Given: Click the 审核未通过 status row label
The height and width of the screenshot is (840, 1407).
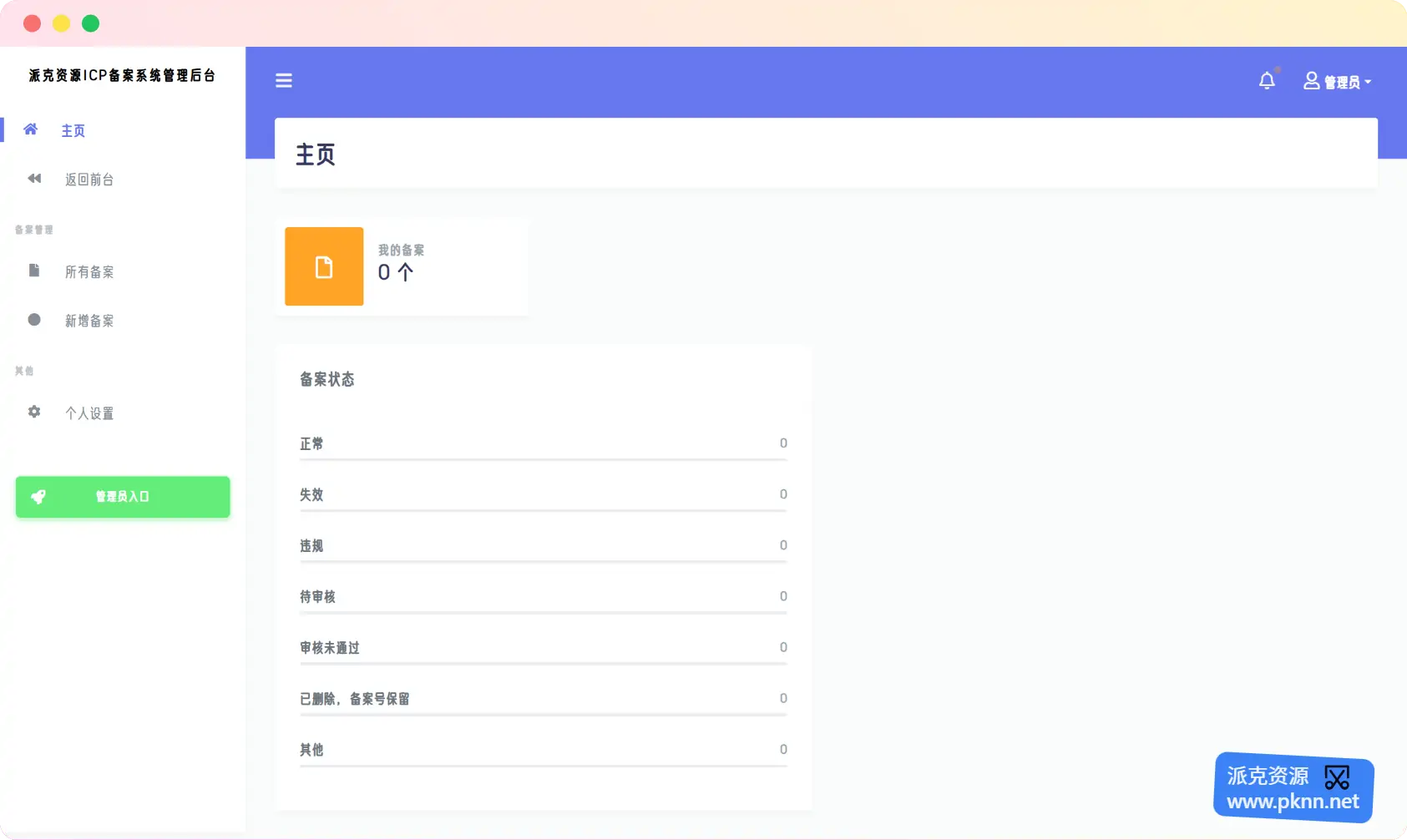Looking at the screenshot, I should tap(330, 647).
